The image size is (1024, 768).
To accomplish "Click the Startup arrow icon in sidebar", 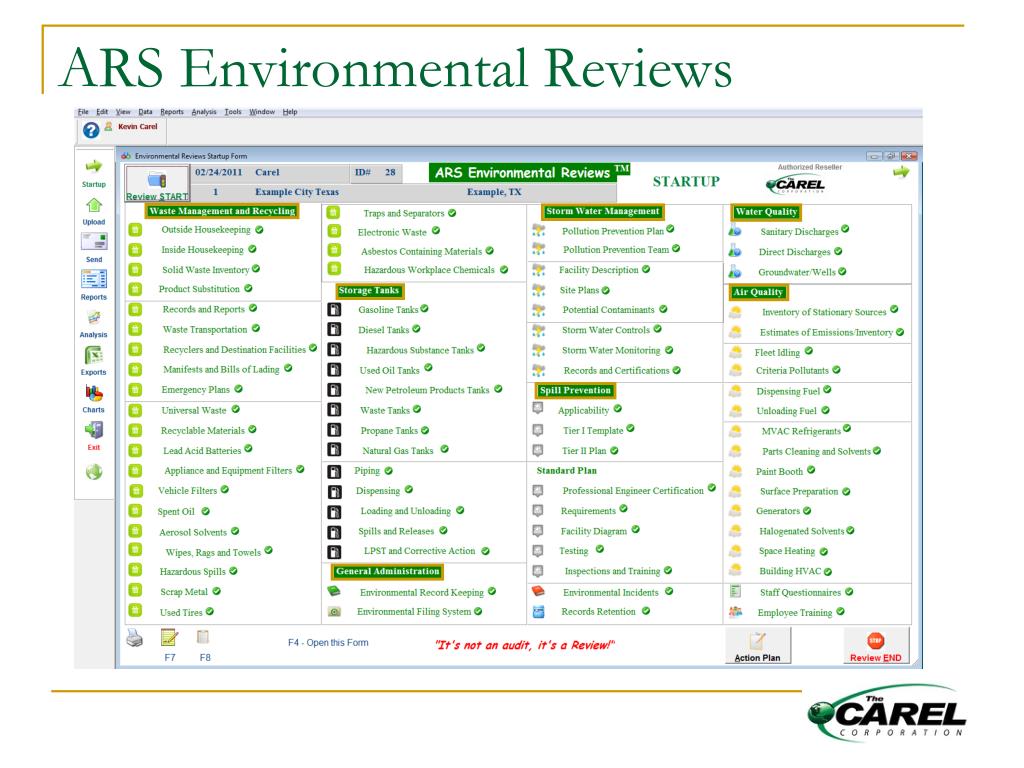I will tap(94, 167).
